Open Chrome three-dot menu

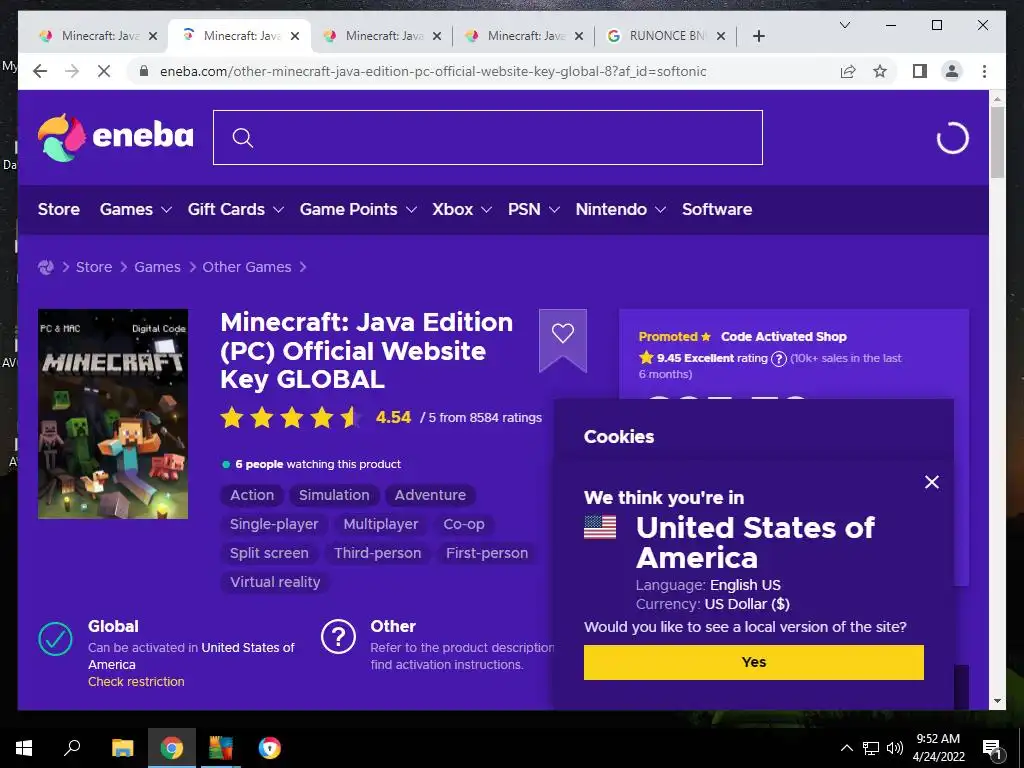pos(984,71)
